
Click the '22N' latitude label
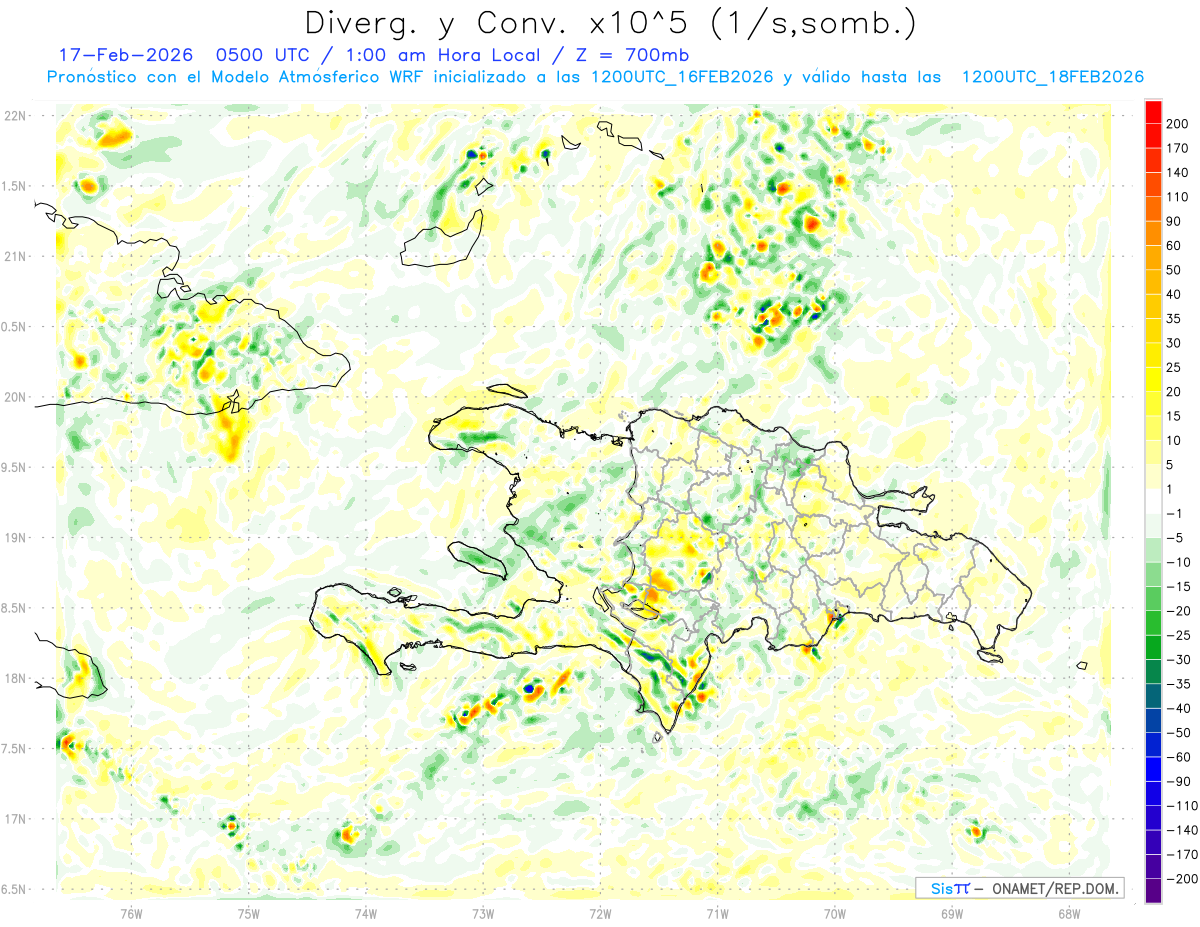14,115
